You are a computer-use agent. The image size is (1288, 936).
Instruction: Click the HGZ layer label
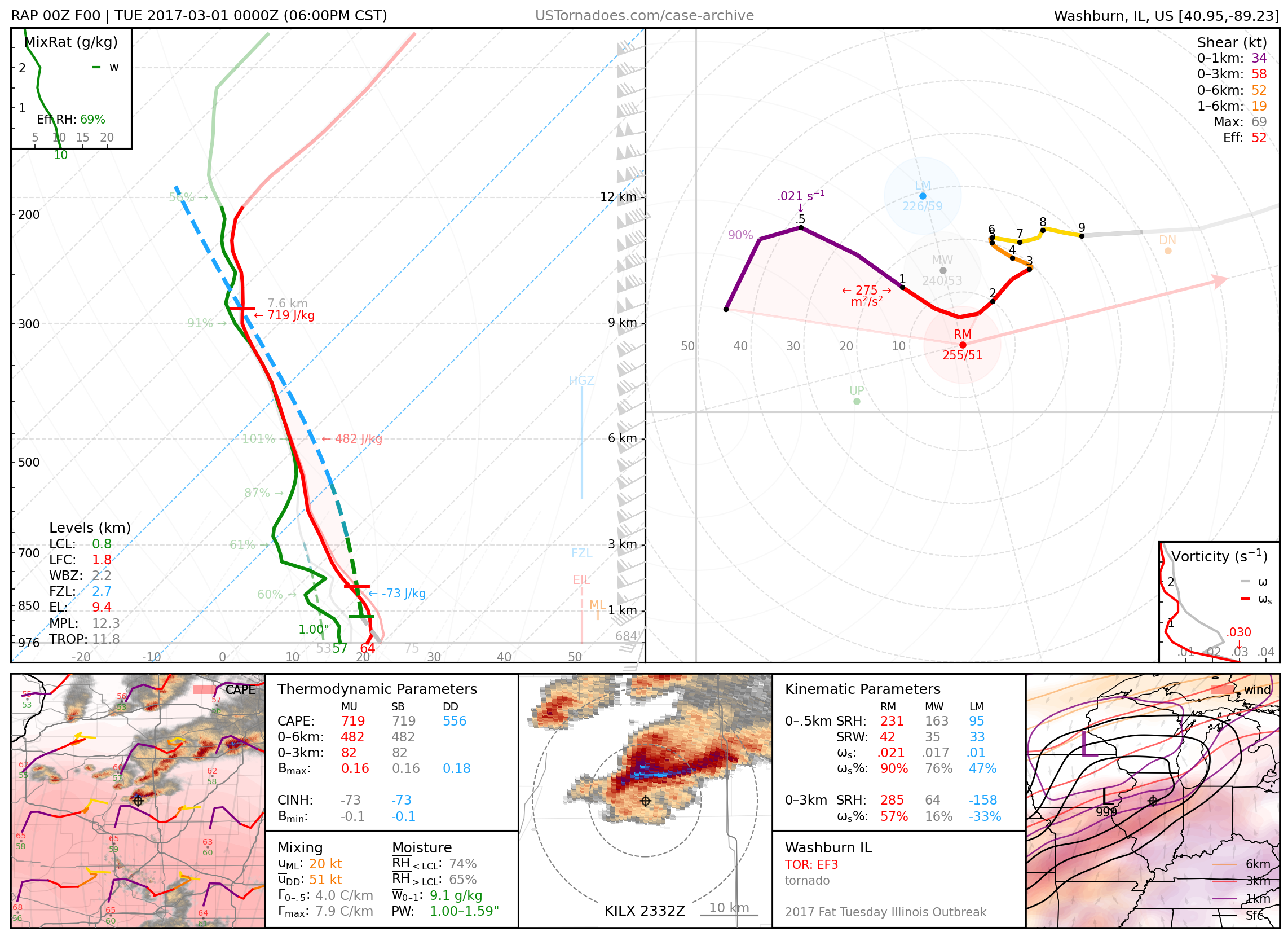pyautogui.click(x=581, y=381)
